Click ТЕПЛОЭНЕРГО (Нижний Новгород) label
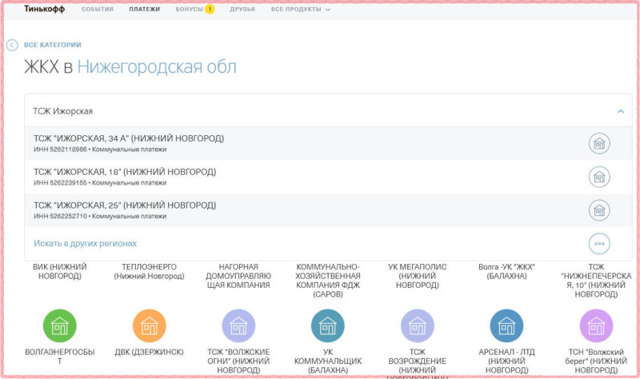The width and height of the screenshot is (640, 379). [149, 271]
